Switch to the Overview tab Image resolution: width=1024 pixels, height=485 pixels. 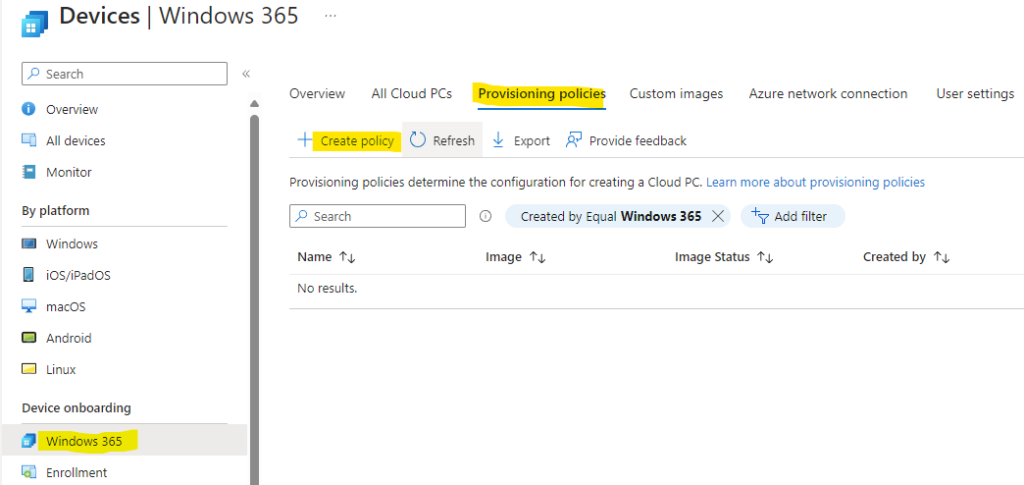(x=317, y=93)
